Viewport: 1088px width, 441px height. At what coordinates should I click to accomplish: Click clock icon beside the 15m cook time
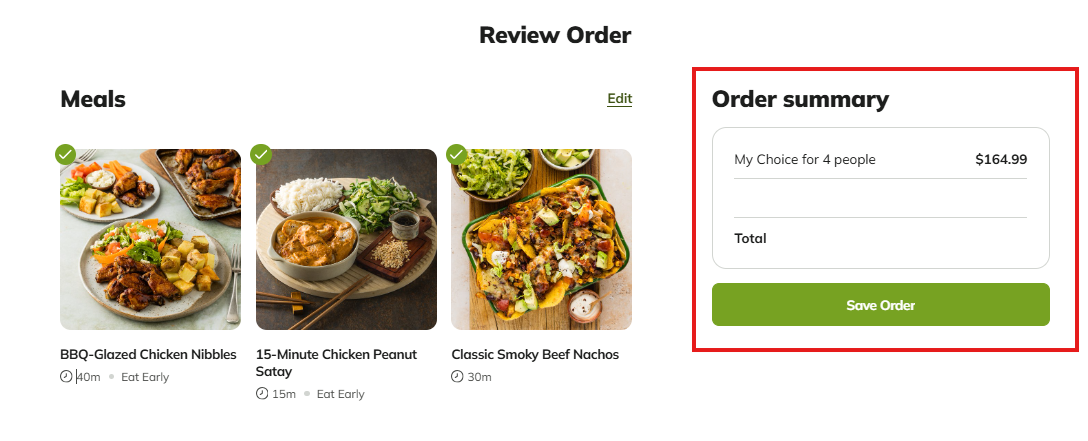tap(262, 394)
